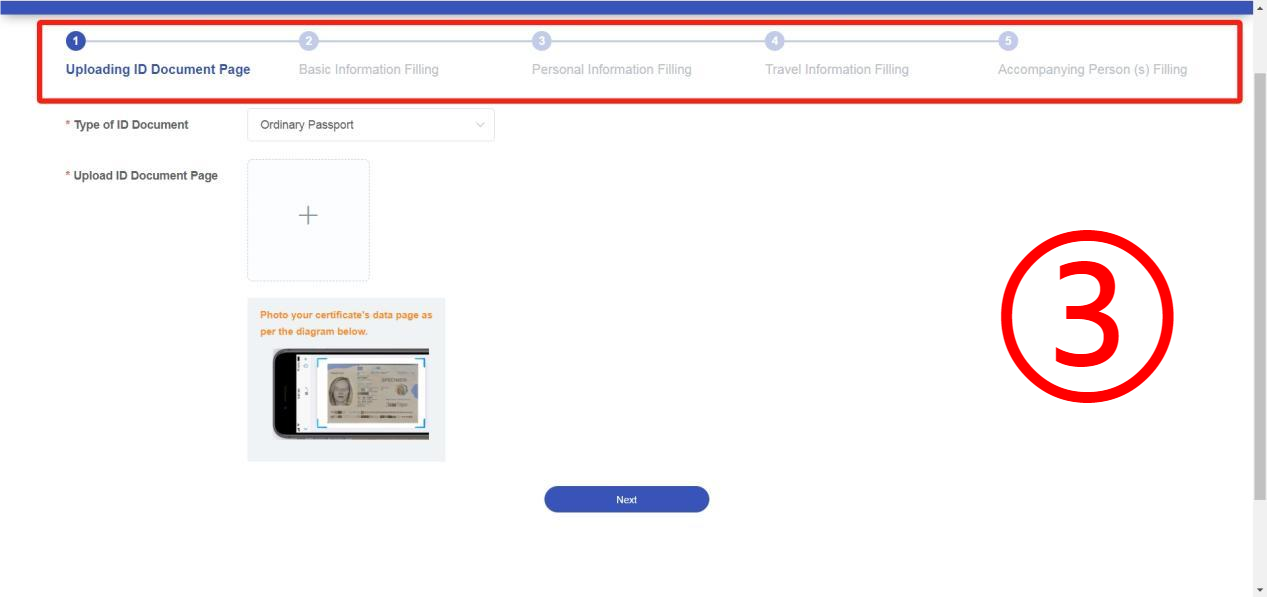Go to Personal Information Filling step

pos(612,69)
